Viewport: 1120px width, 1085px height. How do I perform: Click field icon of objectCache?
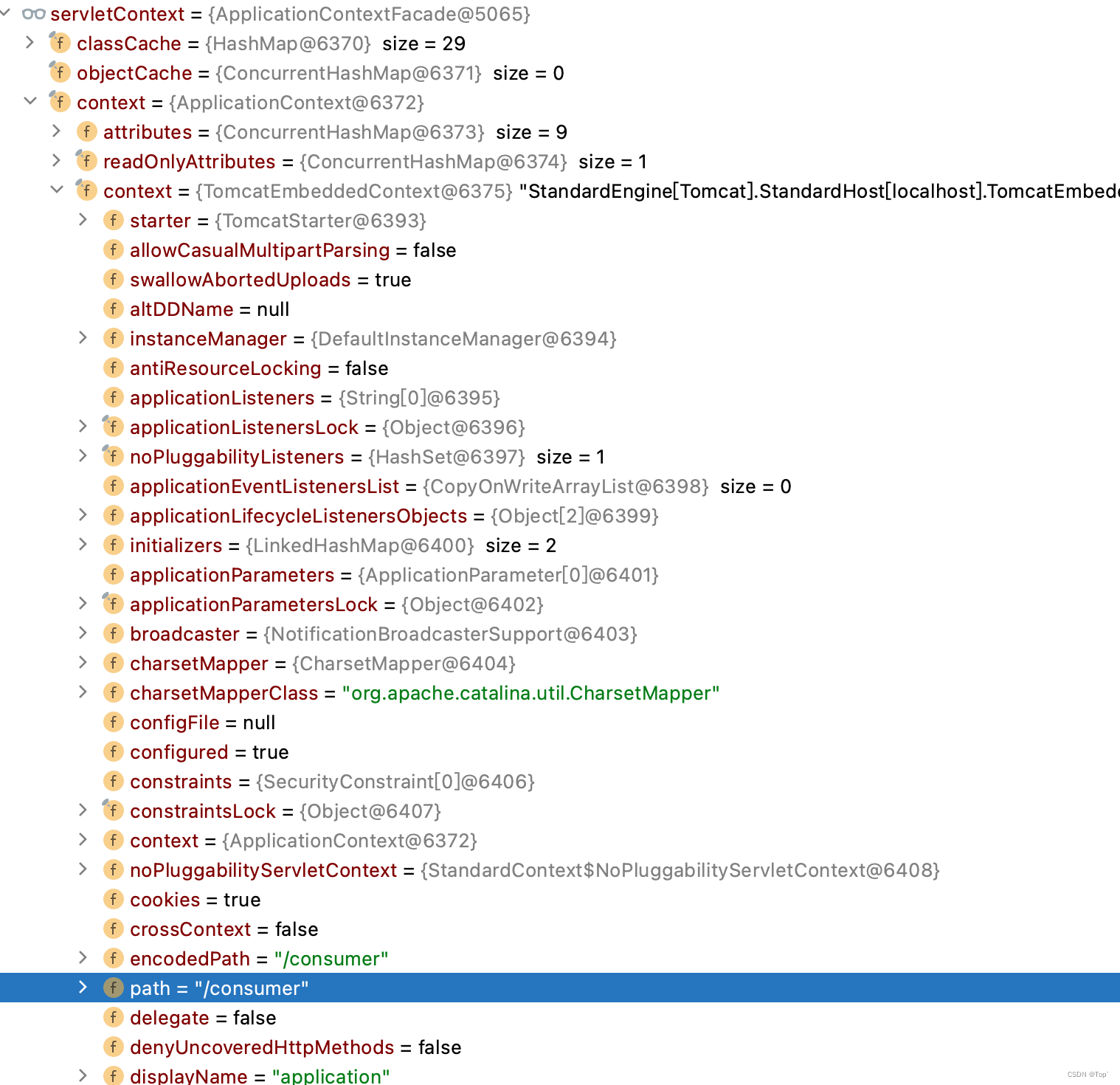(x=60, y=72)
